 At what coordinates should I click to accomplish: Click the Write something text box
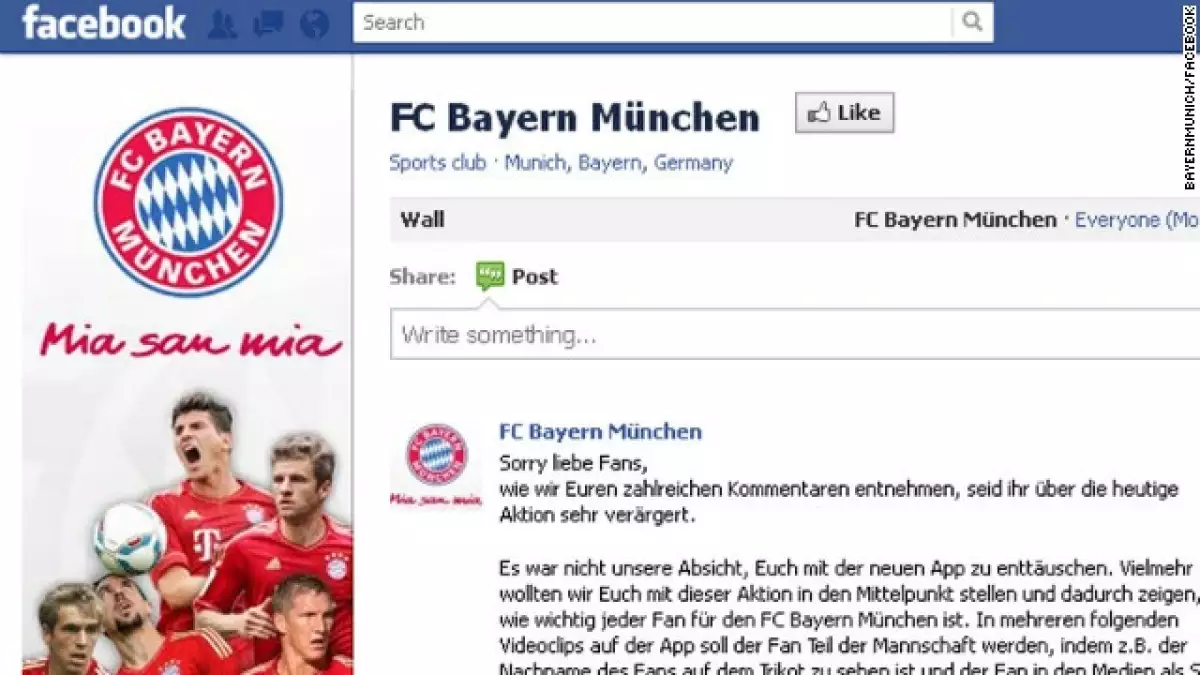click(795, 334)
